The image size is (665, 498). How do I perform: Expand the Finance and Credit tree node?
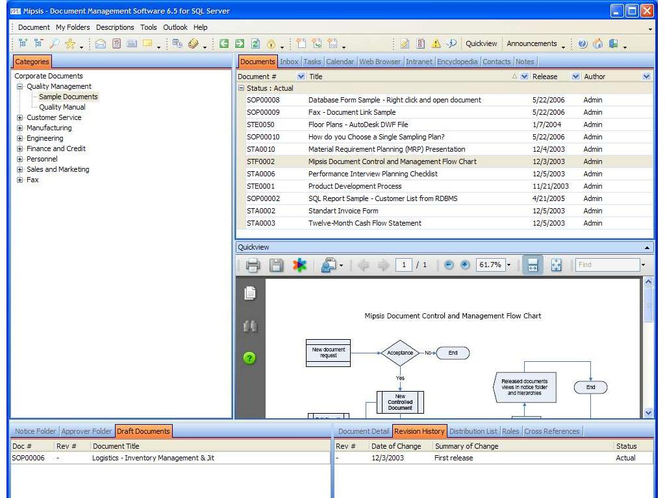click(20, 148)
